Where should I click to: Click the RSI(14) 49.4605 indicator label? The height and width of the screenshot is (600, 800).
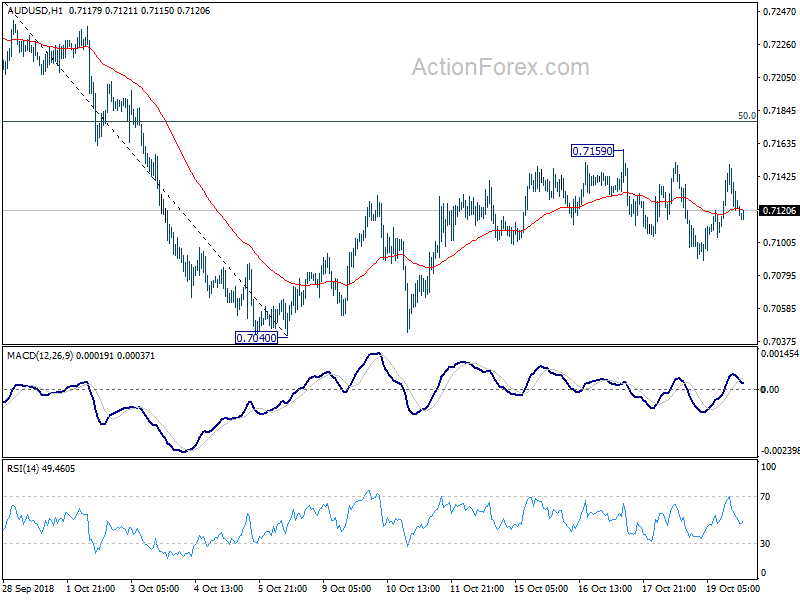pyautogui.click(x=41, y=468)
